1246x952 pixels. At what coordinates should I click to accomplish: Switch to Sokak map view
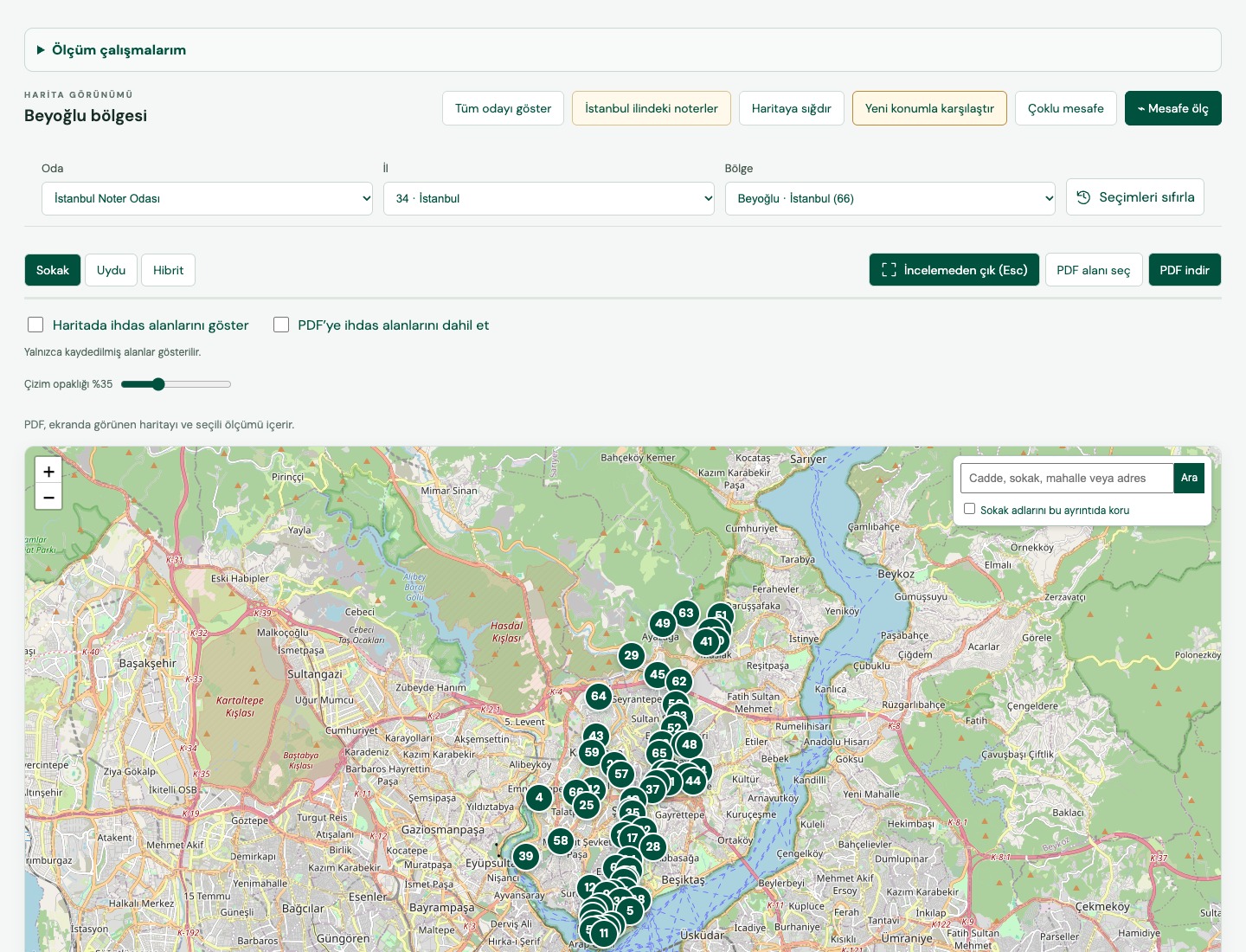click(x=53, y=270)
